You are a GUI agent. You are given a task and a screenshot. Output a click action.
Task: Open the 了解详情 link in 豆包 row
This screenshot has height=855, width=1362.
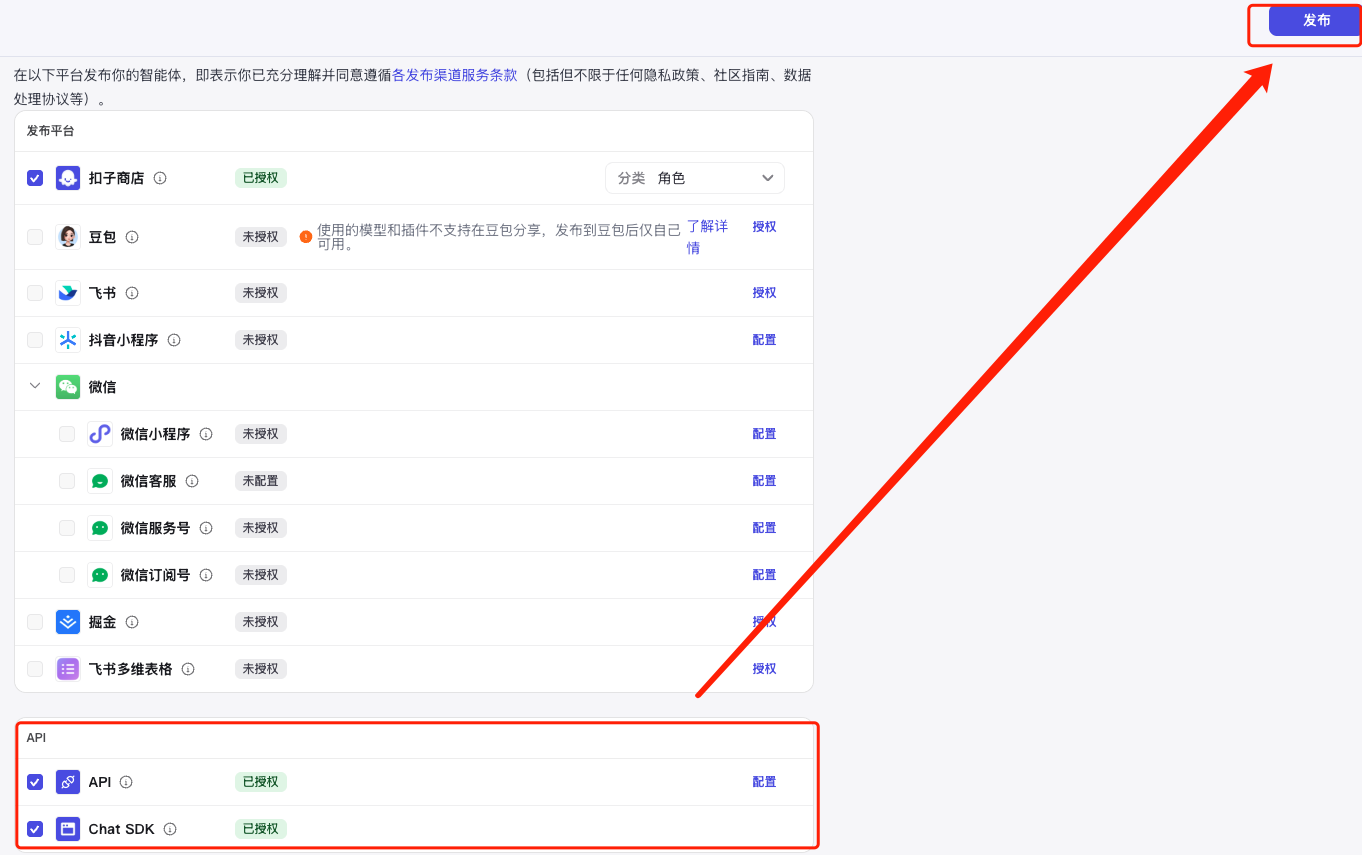pyautogui.click(x=707, y=237)
